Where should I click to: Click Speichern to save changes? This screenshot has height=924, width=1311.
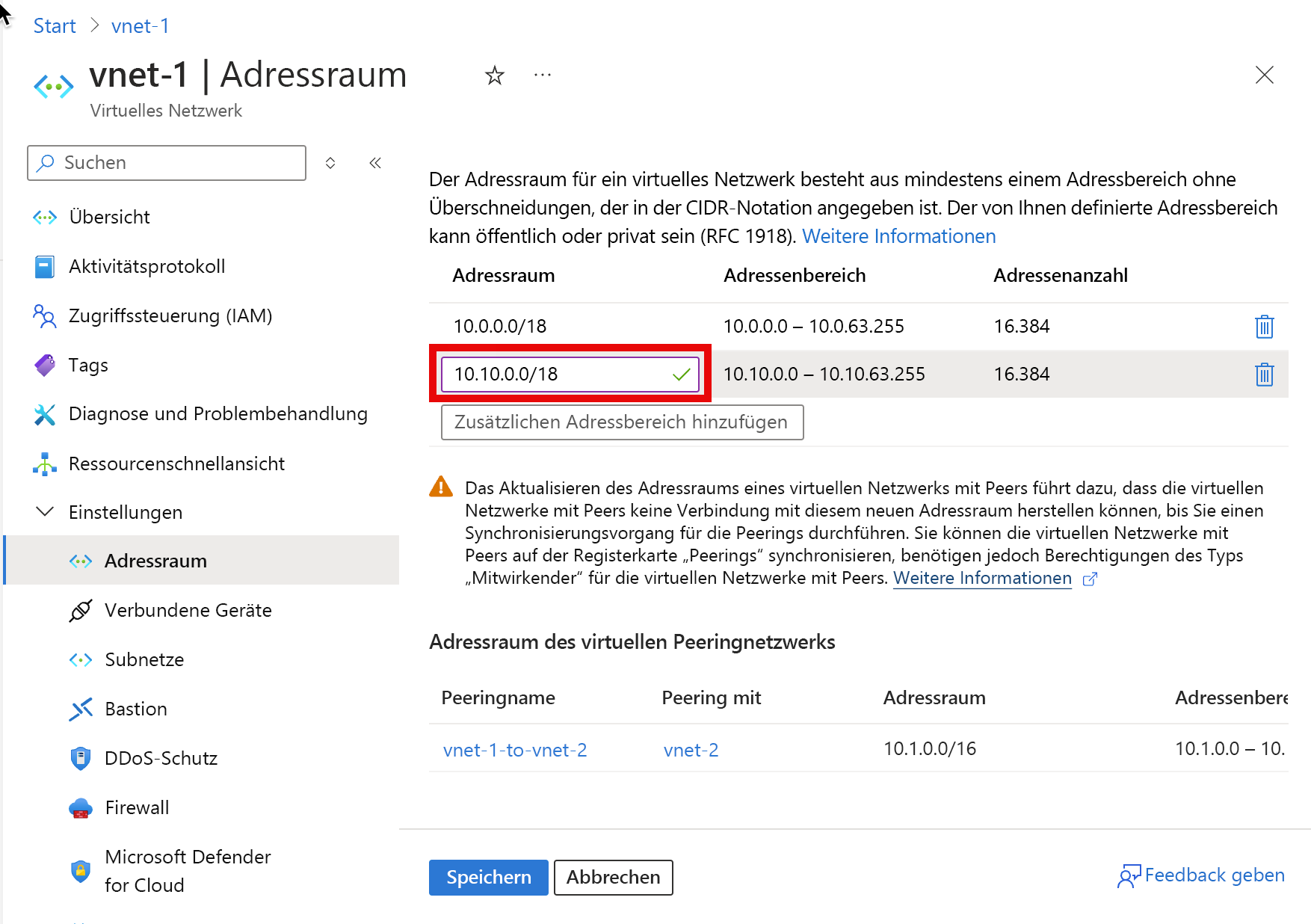(488, 877)
